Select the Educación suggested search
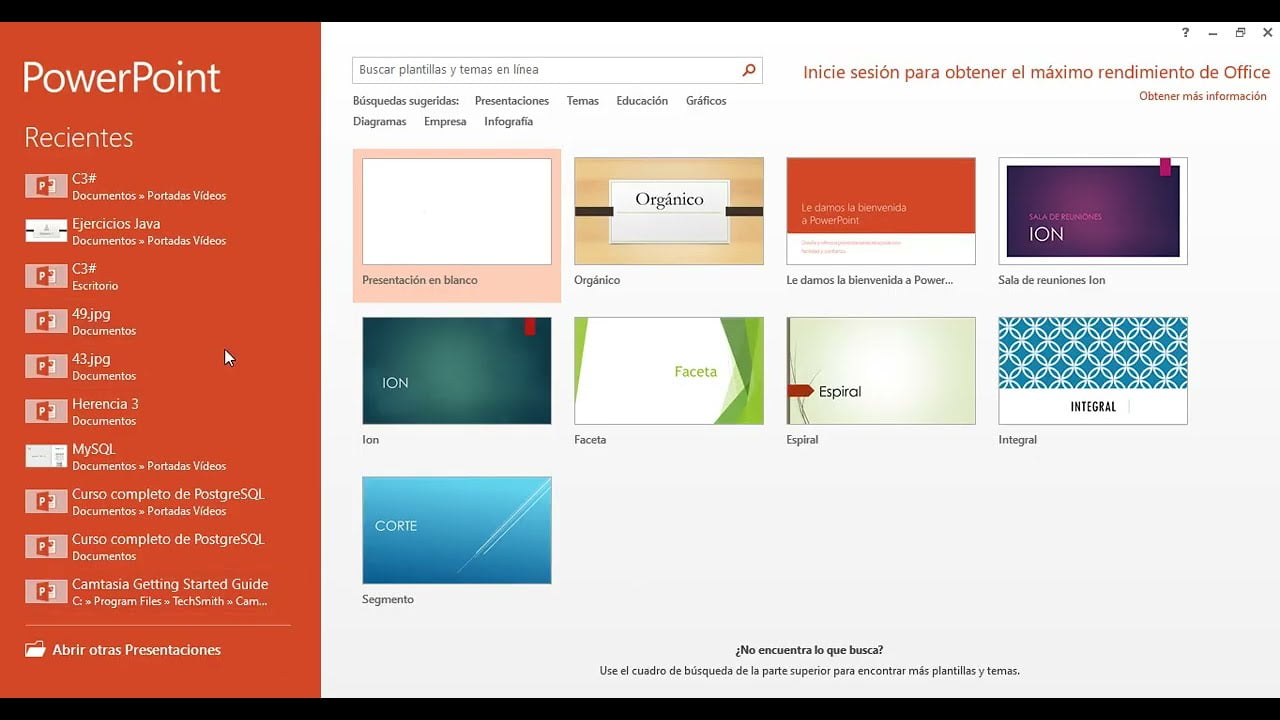This screenshot has width=1280, height=720. tap(642, 101)
